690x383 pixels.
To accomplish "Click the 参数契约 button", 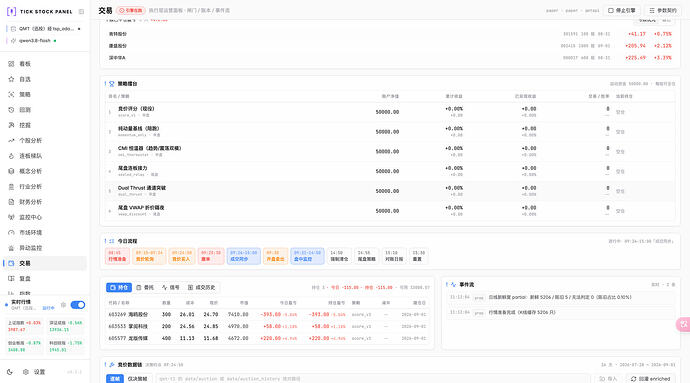I will (663, 11).
